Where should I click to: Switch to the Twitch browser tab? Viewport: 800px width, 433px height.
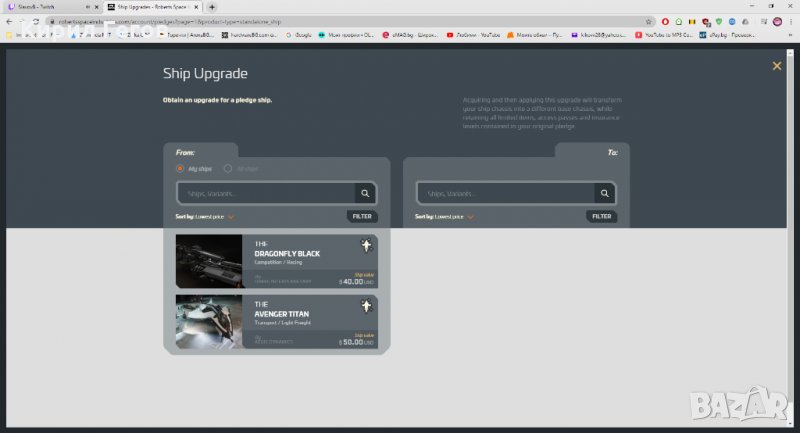[45, 6]
